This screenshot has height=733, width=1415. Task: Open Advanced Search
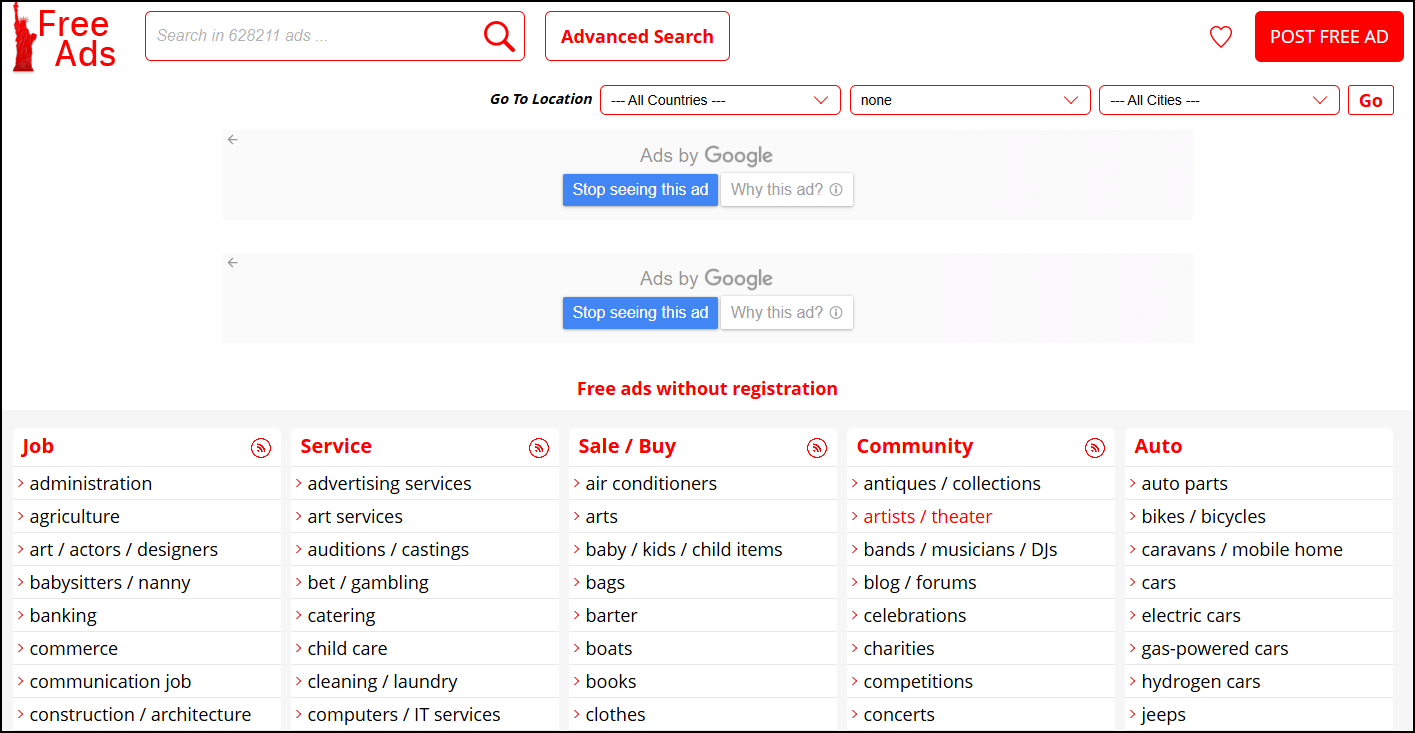coord(637,36)
